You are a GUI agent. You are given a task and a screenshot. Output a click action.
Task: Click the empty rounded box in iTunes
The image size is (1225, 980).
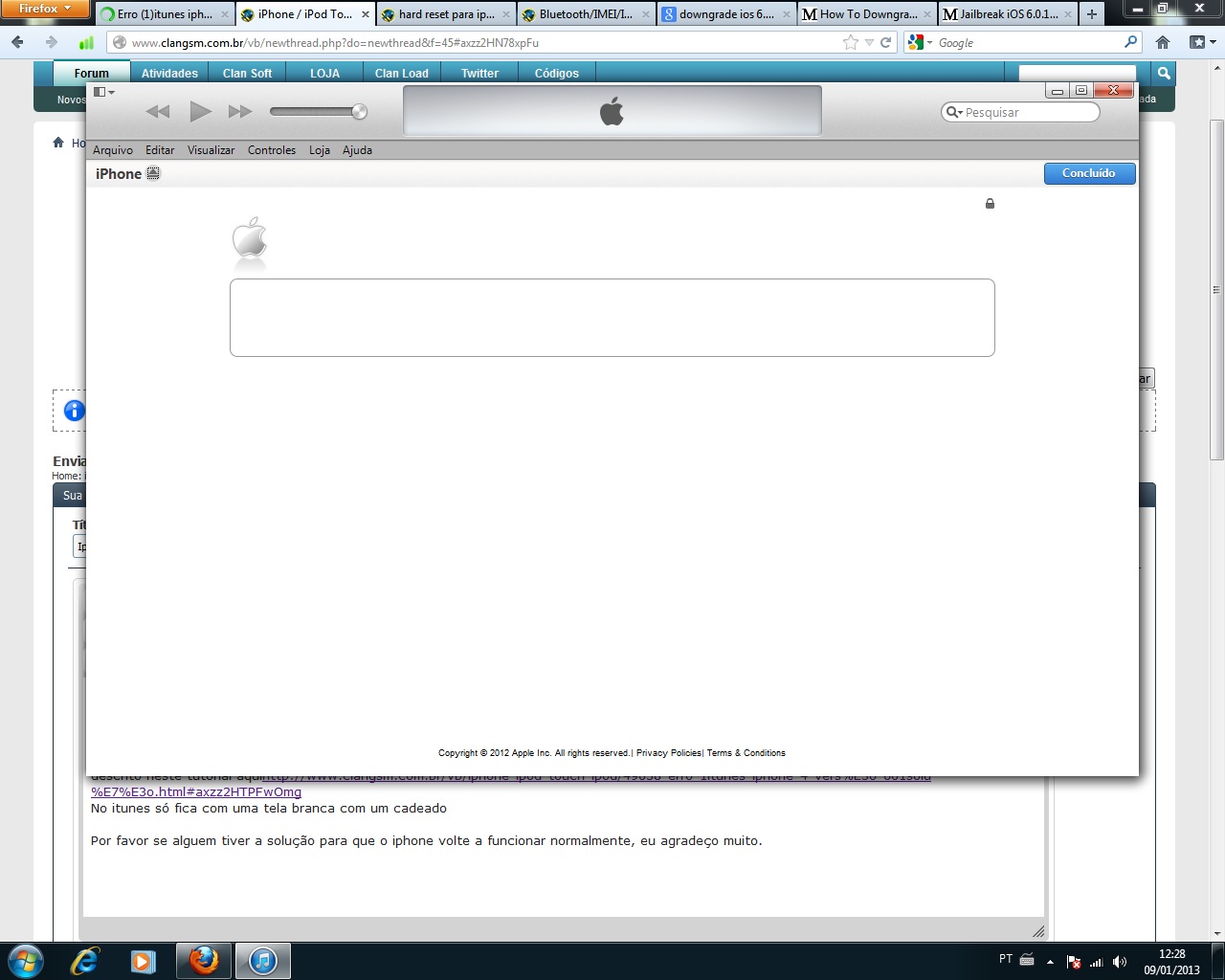pyautogui.click(x=612, y=318)
